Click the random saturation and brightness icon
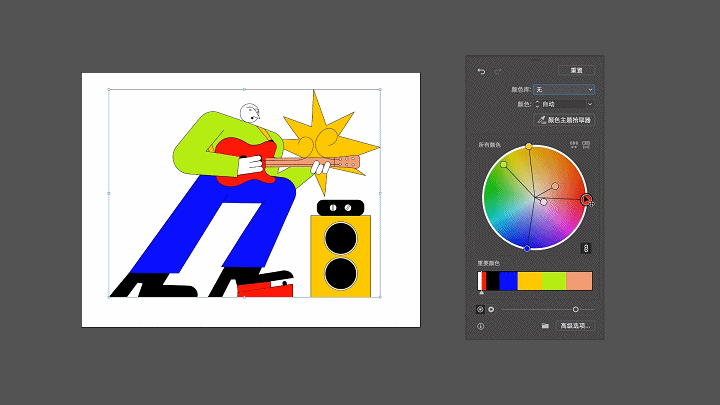 tap(586, 145)
